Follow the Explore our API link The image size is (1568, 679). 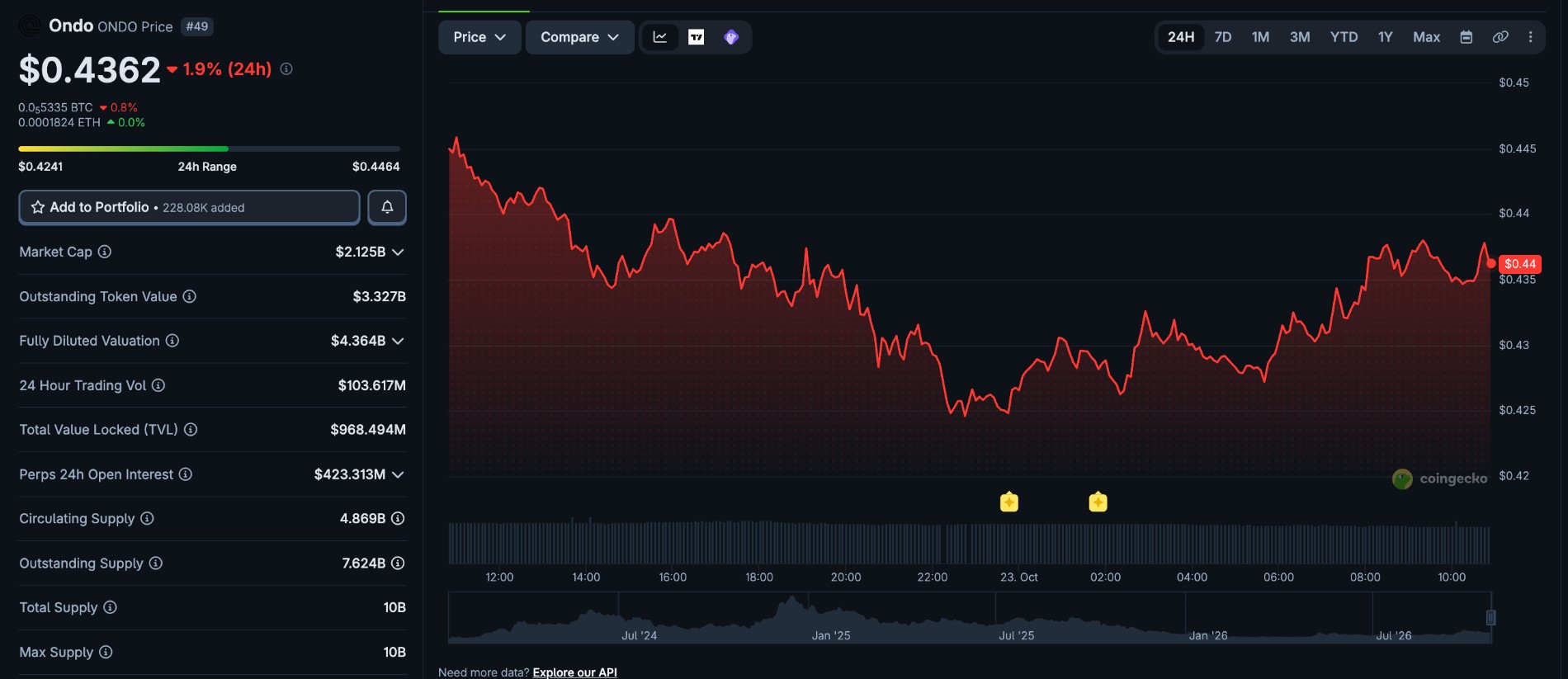click(574, 672)
